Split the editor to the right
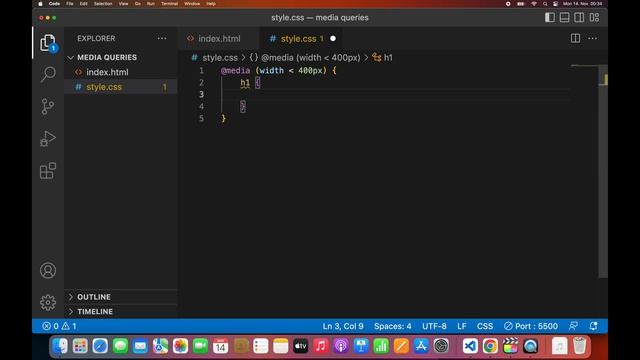Image resolution: width=640 pixels, height=360 pixels. 575,38
